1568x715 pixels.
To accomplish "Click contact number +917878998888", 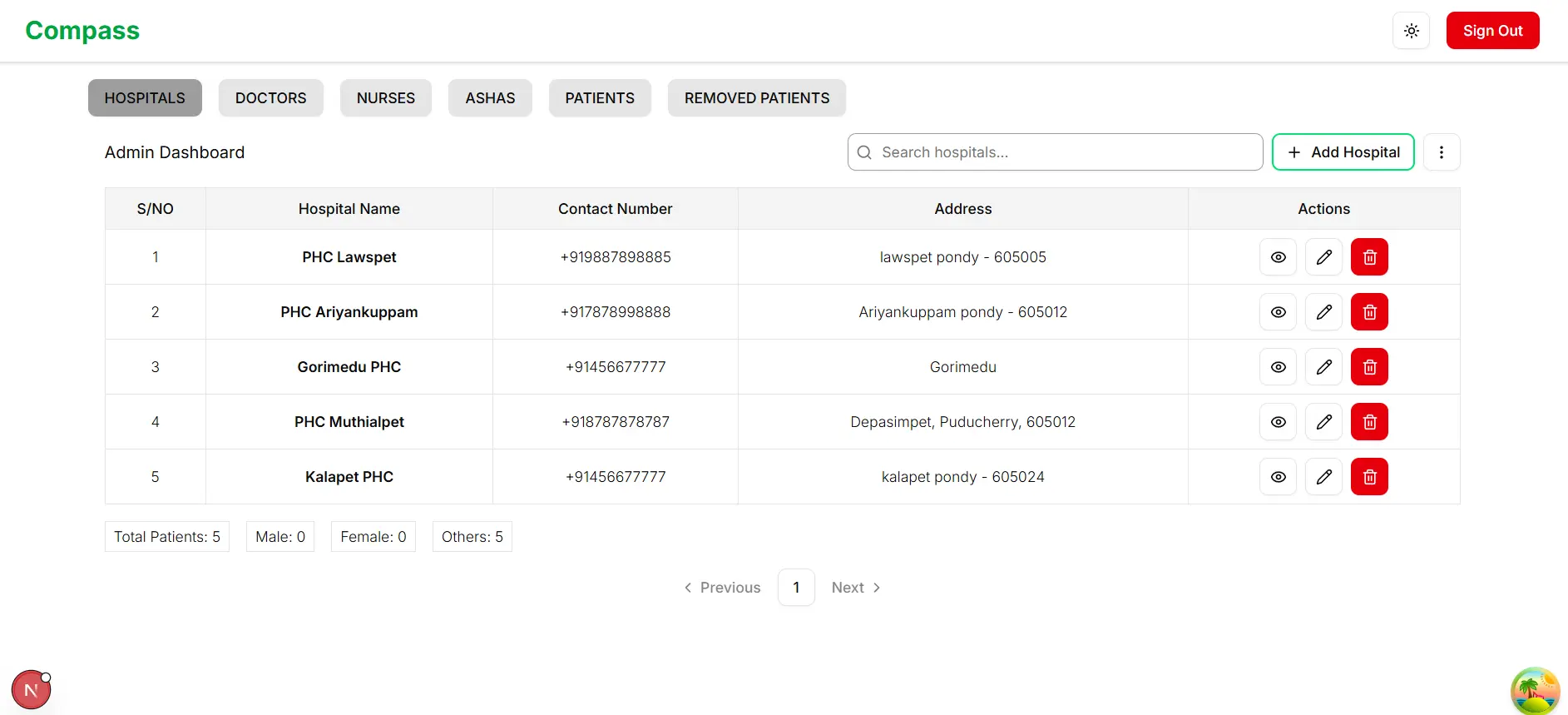I will (616, 312).
